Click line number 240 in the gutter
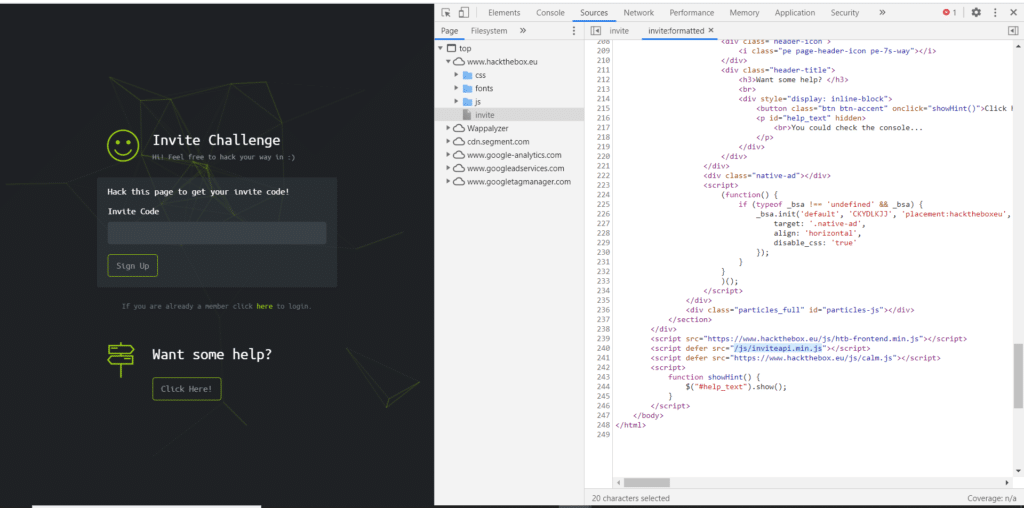The height and width of the screenshot is (508, 1024). click(x=603, y=349)
